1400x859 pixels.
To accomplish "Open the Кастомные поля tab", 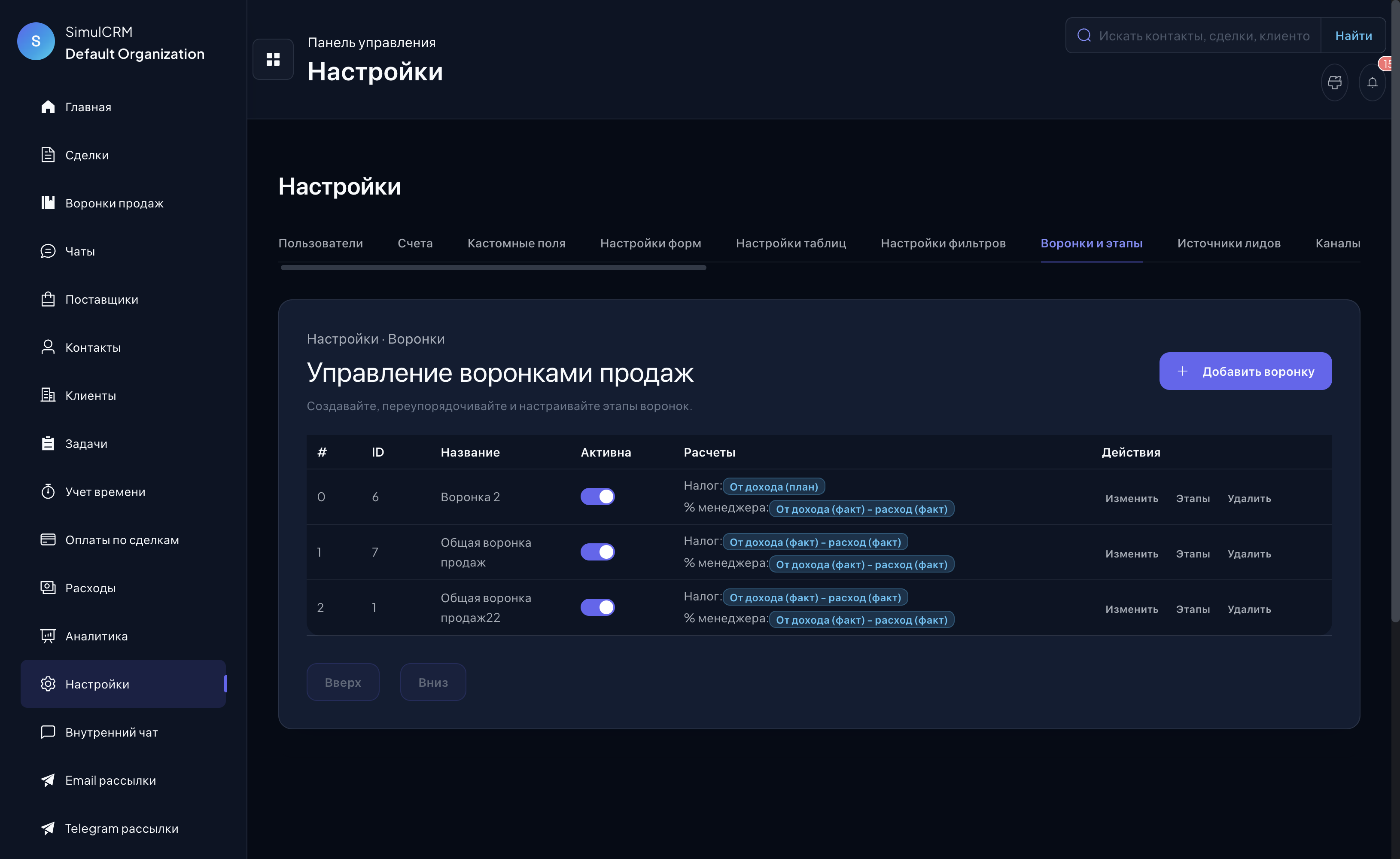I will click(x=517, y=243).
